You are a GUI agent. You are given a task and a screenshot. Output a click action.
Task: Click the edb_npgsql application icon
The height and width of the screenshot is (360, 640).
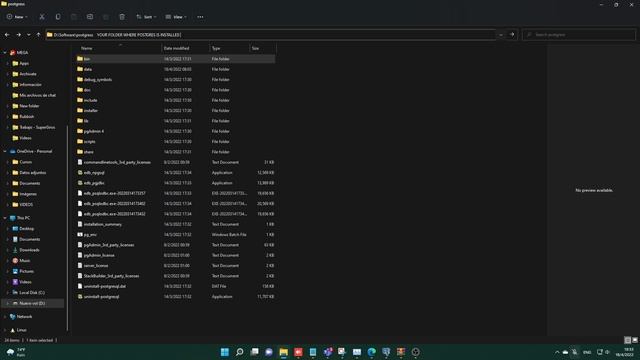80,173
